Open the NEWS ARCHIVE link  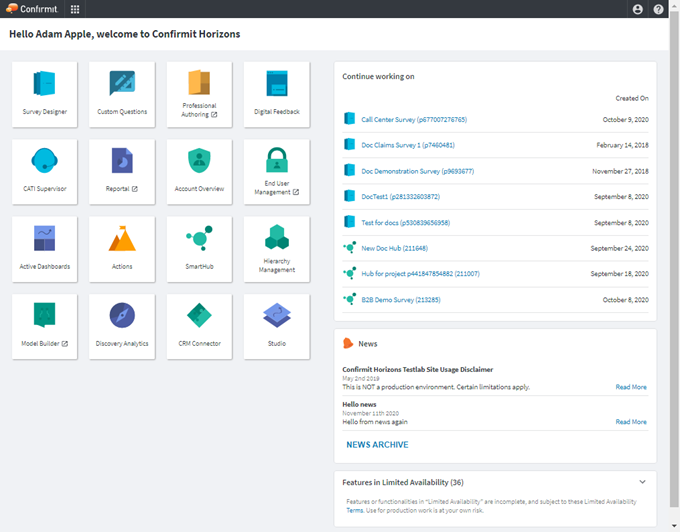point(377,445)
